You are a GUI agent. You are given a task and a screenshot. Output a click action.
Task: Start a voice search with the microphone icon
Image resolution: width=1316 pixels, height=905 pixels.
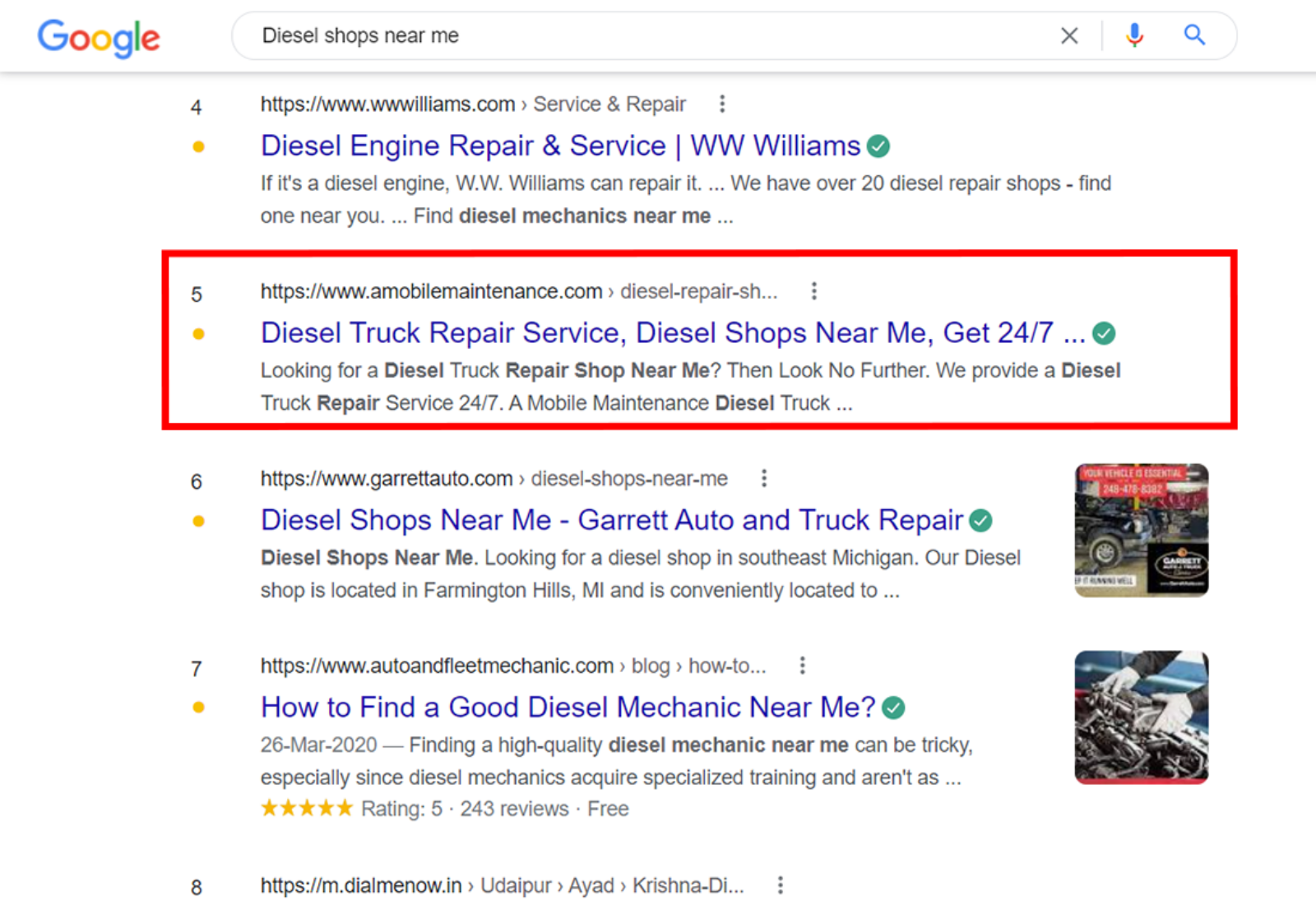1134,35
